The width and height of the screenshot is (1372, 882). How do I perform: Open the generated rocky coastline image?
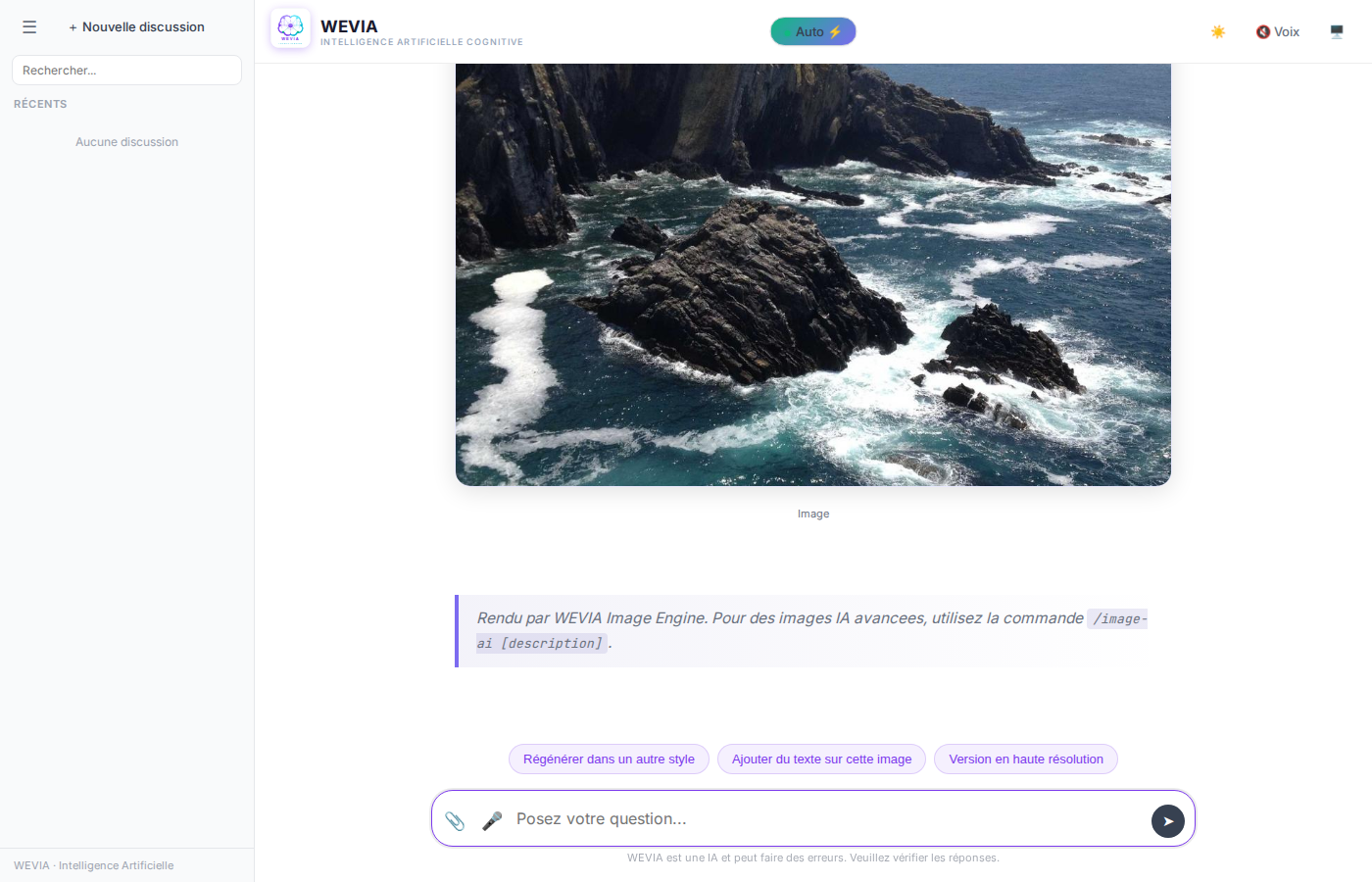click(812, 274)
